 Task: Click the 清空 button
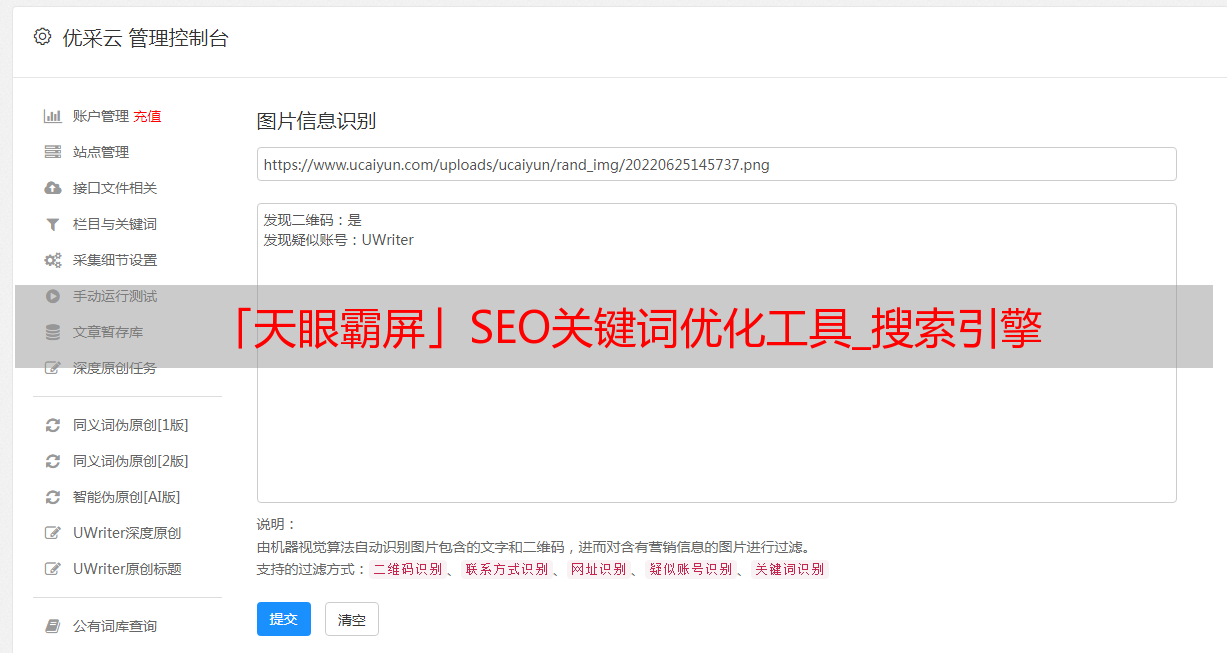pos(352,619)
